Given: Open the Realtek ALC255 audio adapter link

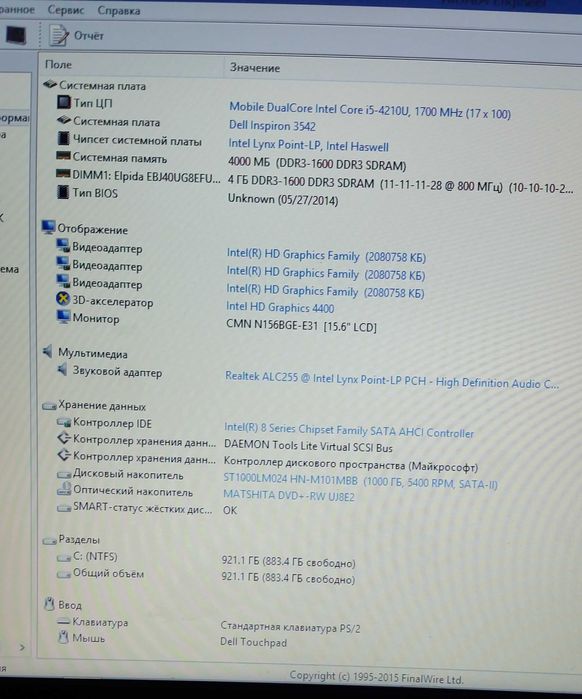Looking at the screenshot, I should (392, 380).
